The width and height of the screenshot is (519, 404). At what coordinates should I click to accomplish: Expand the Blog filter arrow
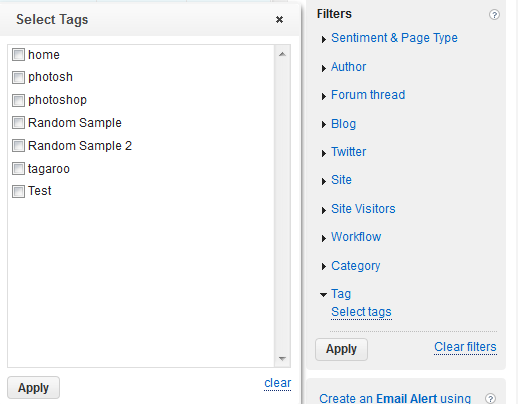(x=323, y=125)
